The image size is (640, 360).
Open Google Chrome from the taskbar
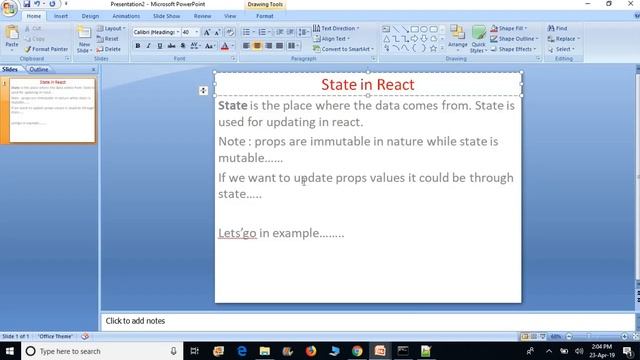(357, 351)
